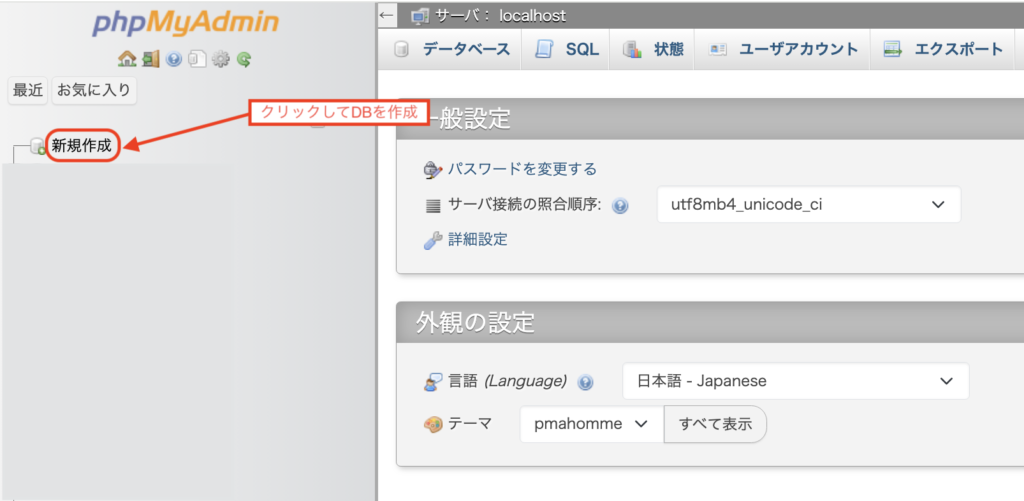This screenshot has width=1024, height=501.
Task: Click the list icon beside サーバ接続の照合順序
Action: point(432,206)
